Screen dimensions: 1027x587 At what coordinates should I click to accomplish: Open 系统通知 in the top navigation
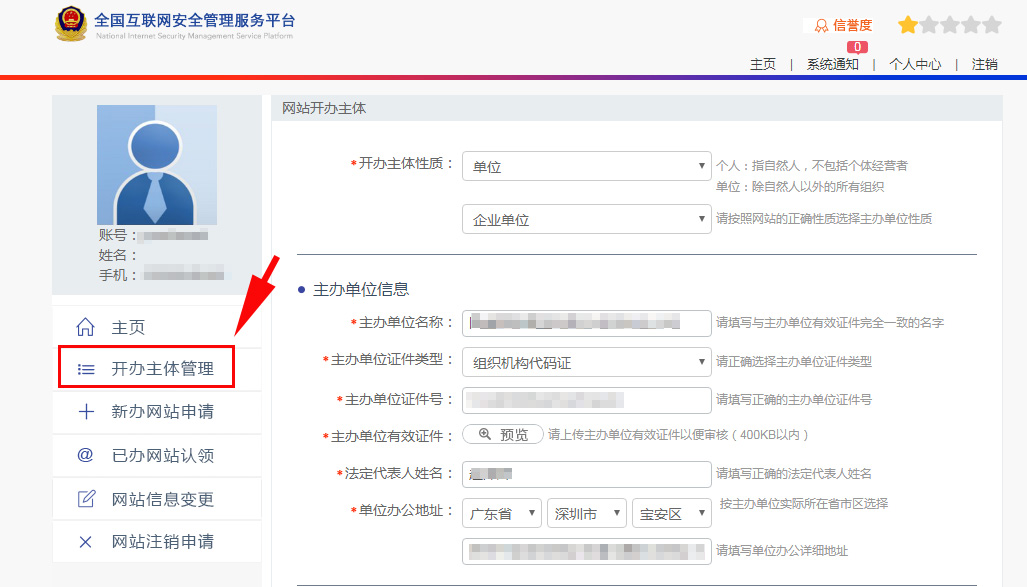pyautogui.click(x=832, y=64)
